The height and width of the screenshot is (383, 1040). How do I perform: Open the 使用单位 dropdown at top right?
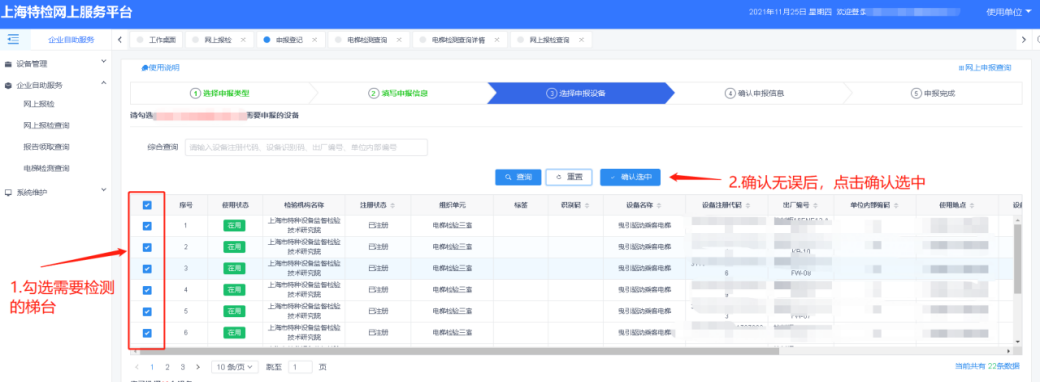pyautogui.click(x=1009, y=11)
